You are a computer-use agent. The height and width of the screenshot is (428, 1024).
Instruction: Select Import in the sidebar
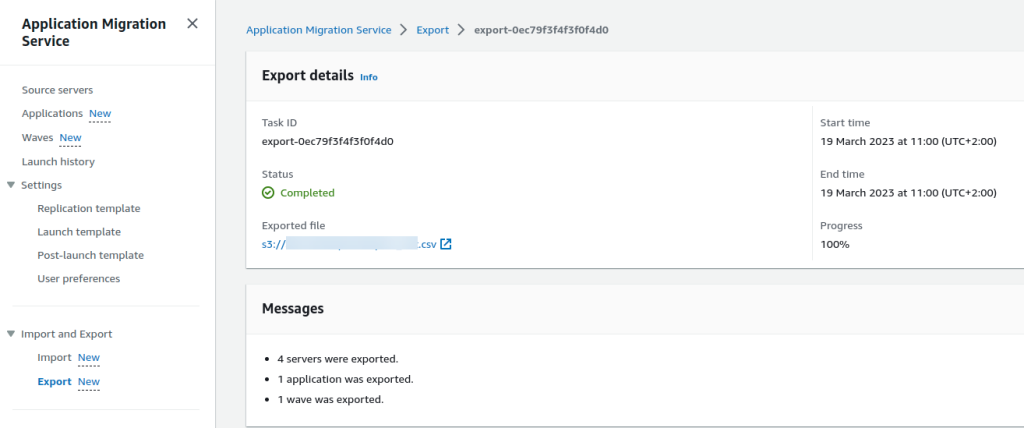click(54, 358)
